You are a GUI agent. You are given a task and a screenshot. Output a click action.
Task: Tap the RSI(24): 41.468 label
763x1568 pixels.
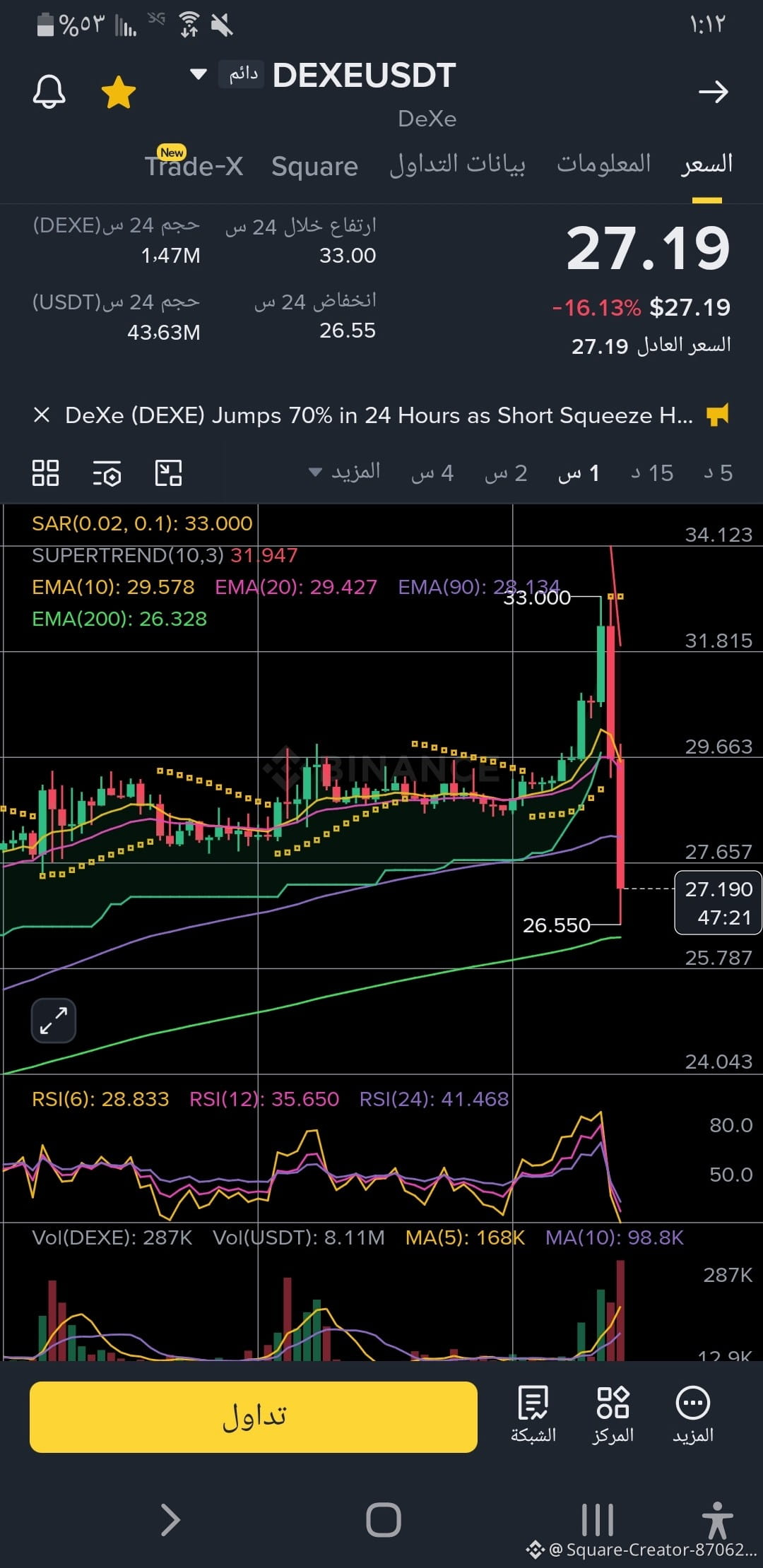(x=434, y=1099)
